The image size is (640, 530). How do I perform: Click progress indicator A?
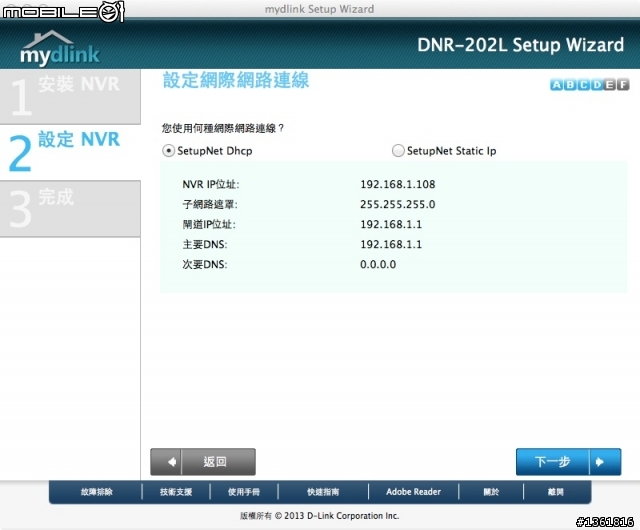pyautogui.click(x=556, y=85)
